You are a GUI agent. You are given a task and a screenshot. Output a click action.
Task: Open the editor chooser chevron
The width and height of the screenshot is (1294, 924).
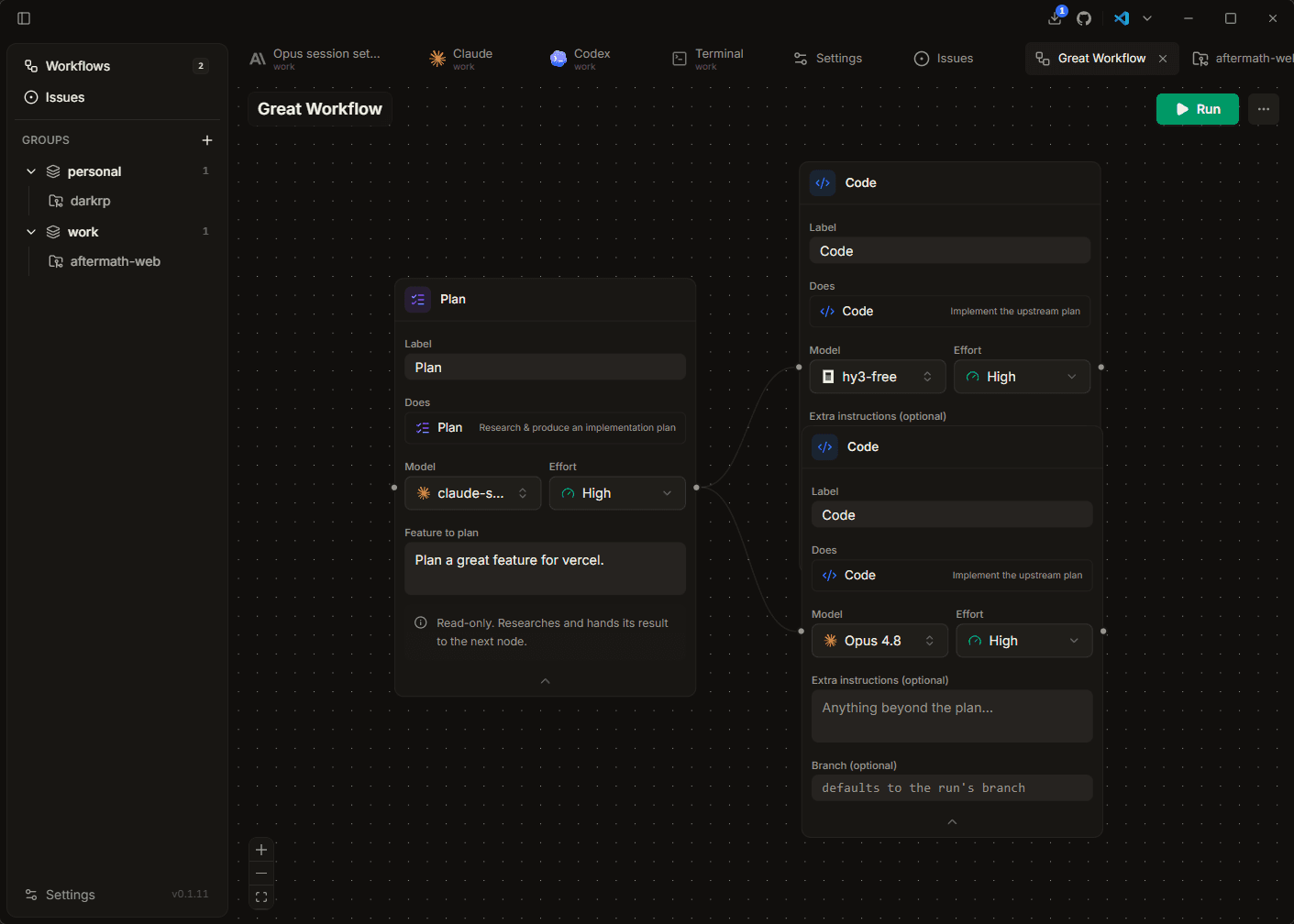[1147, 18]
